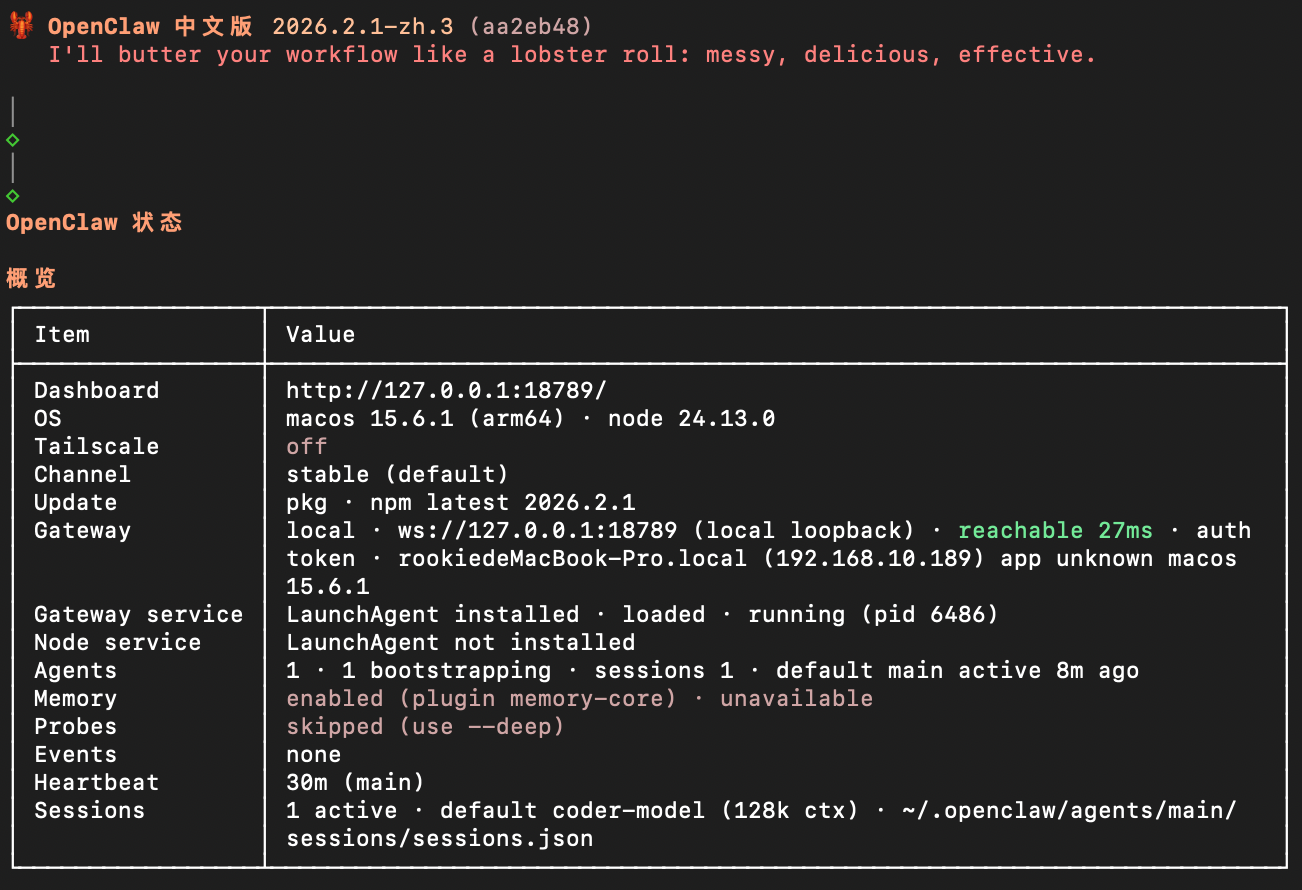
Task: Click the "Node service" row label
Action: point(117,643)
